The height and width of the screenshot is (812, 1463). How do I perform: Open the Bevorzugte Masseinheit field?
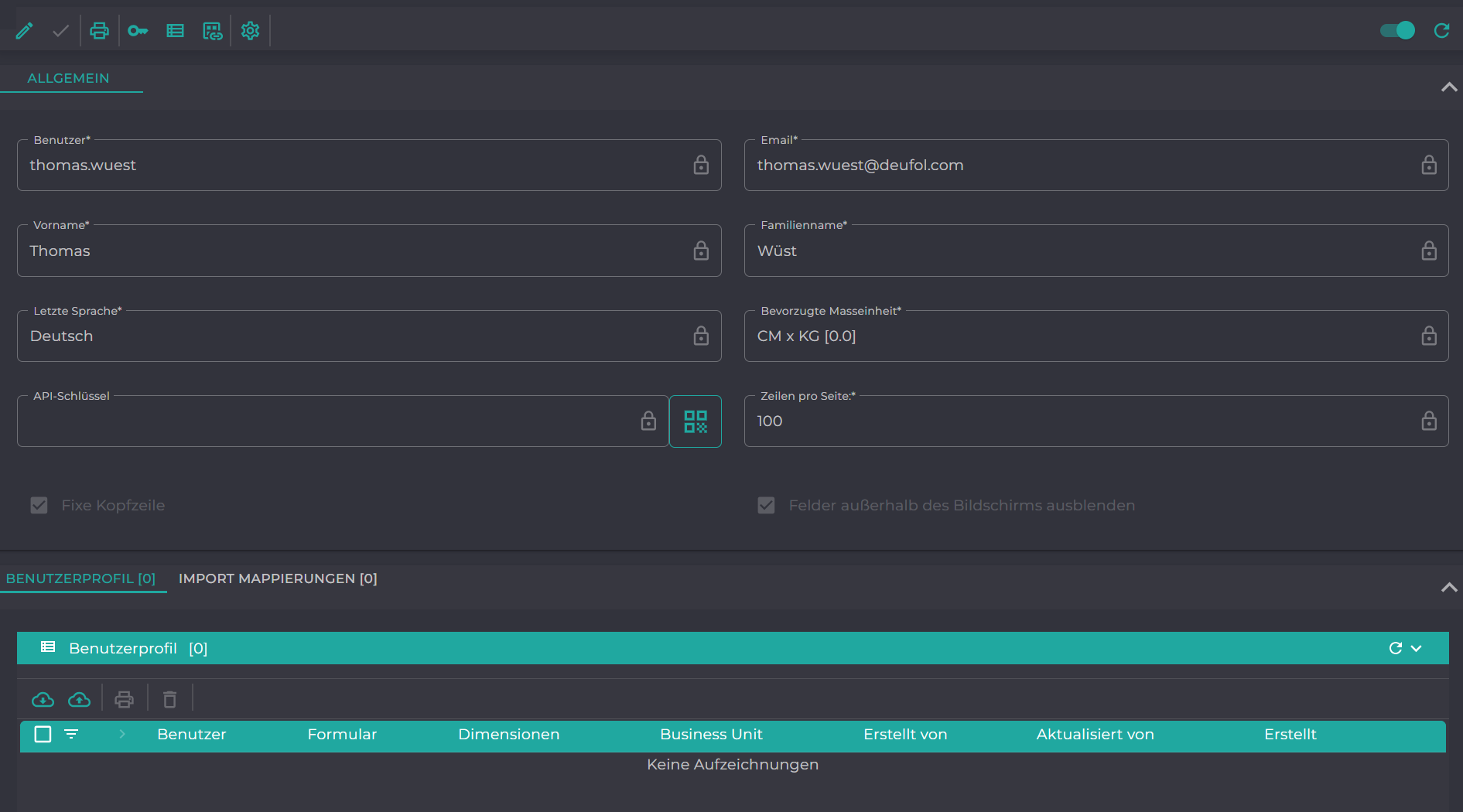[1096, 336]
